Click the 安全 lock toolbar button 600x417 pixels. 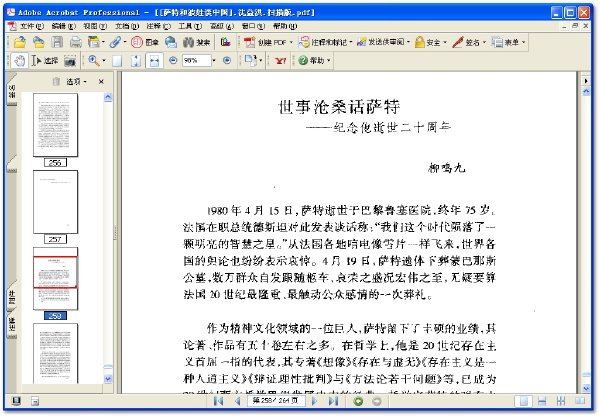pos(431,42)
